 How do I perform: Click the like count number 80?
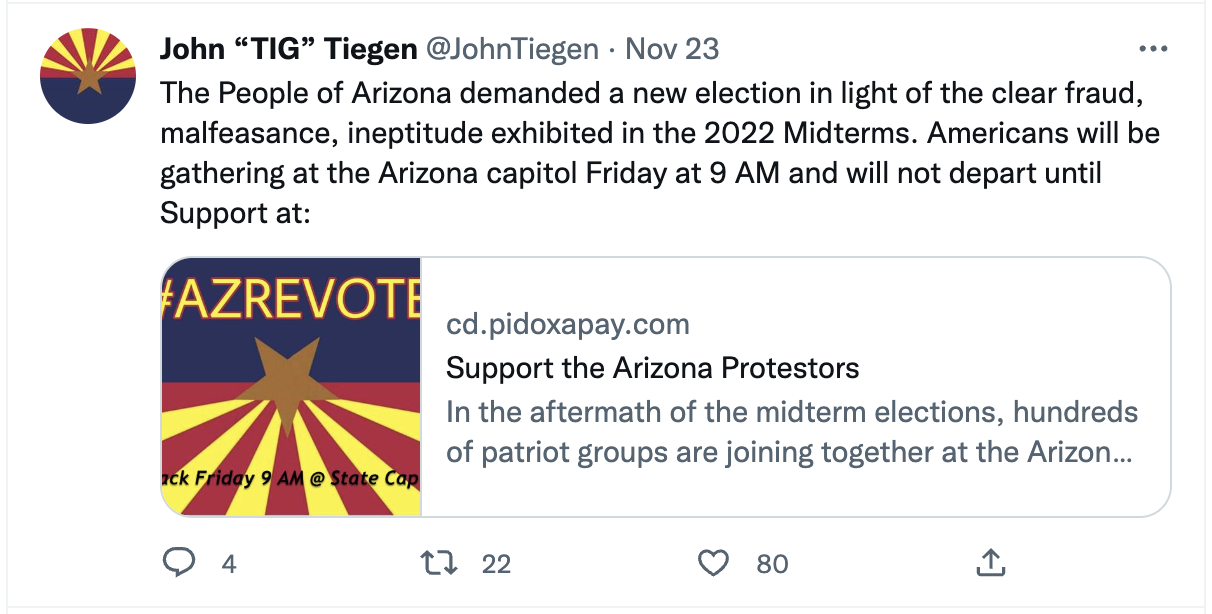(x=772, y=564)
